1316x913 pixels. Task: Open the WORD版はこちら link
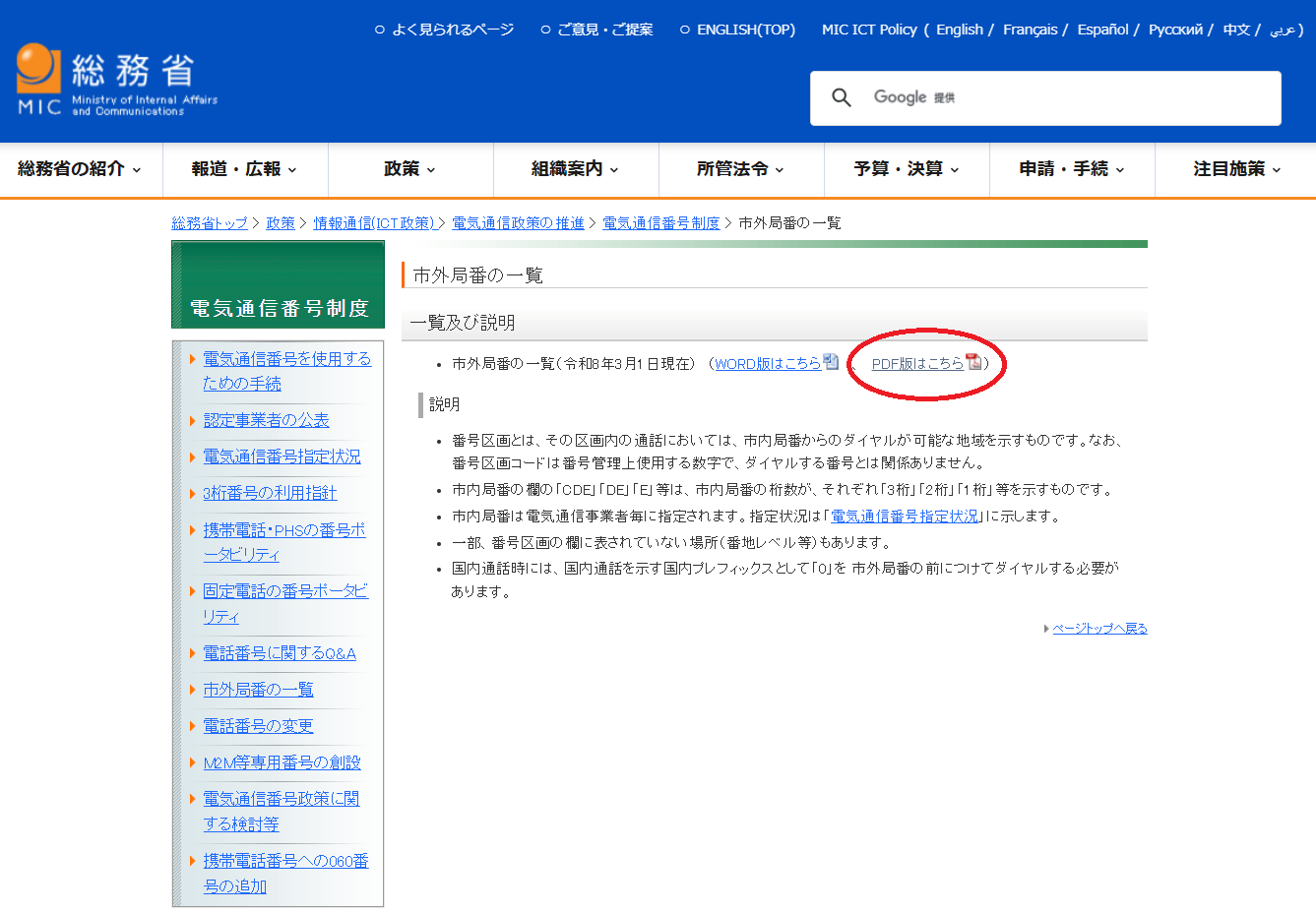click(x=768, y=363)
